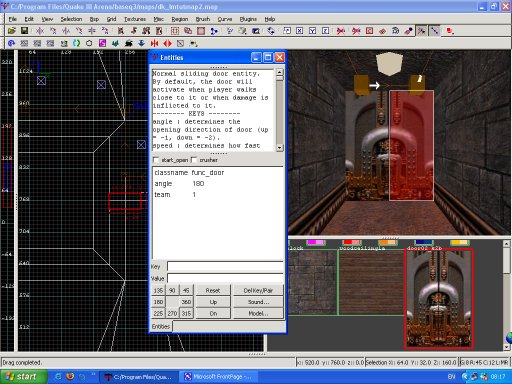Click the scroll down arrow in entity description
Viewport: 512px width, 384px height.
[280, 147]
